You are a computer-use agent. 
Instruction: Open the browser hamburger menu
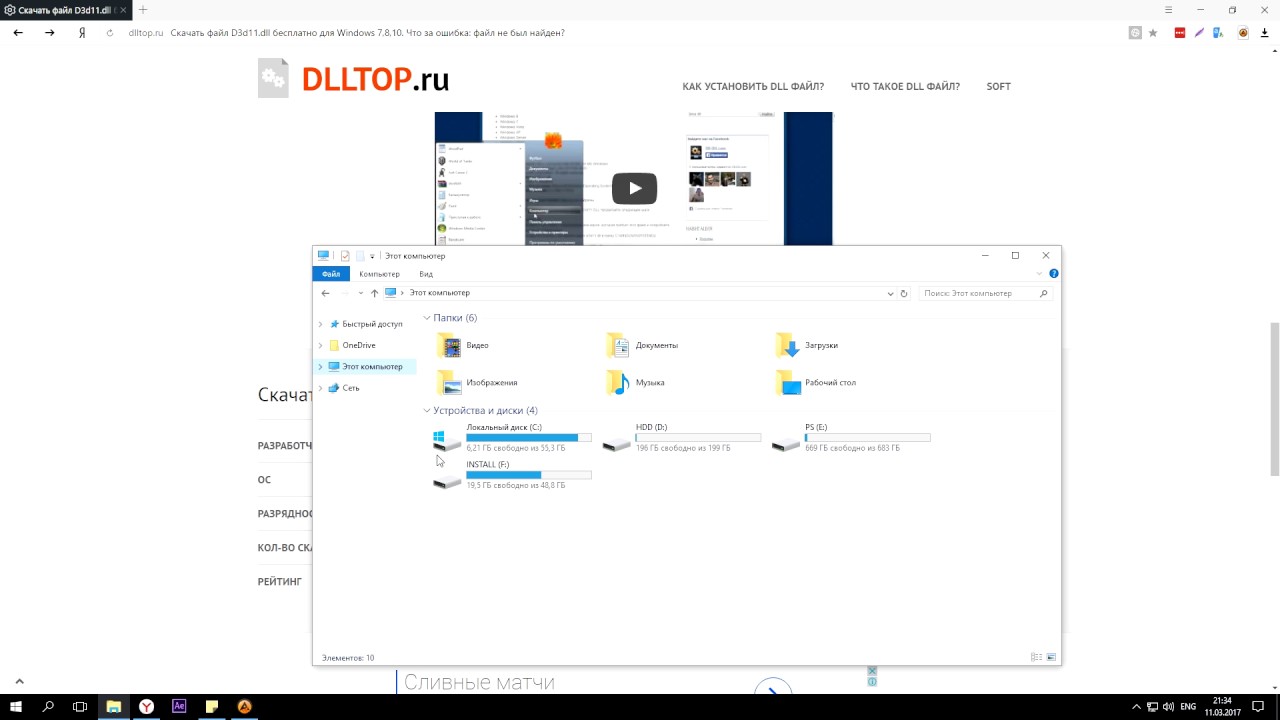(x=1169, y=10)
